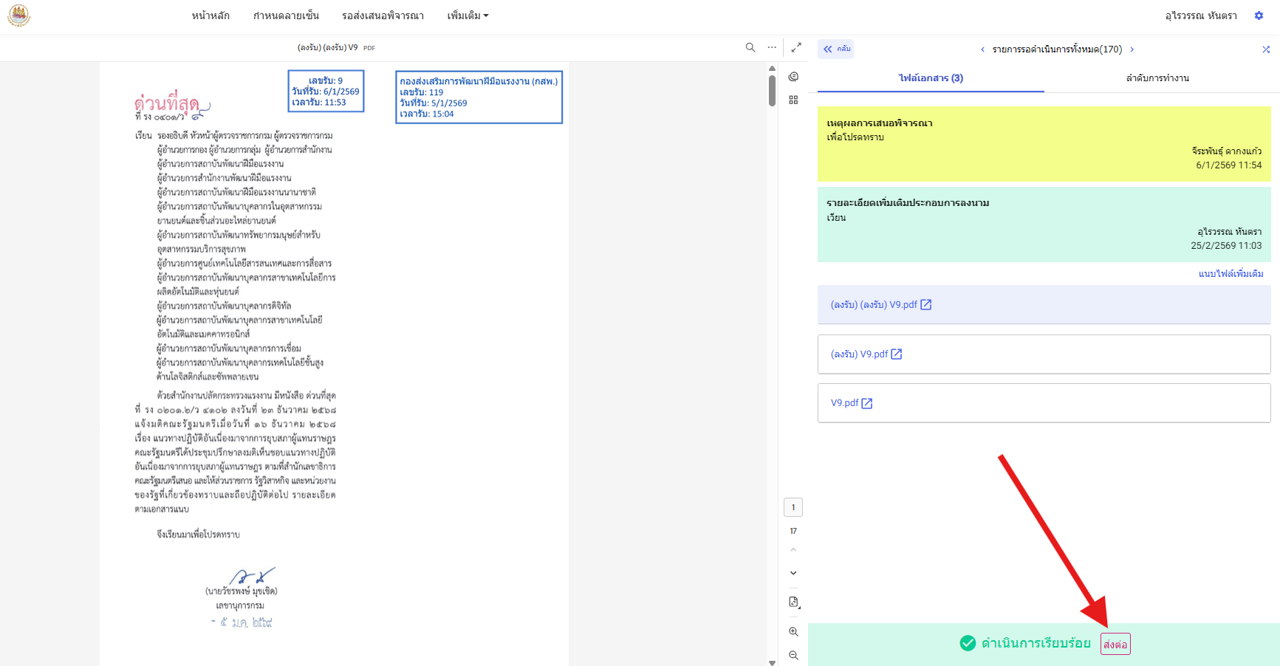Click the rotate page icon

(793, 602)
